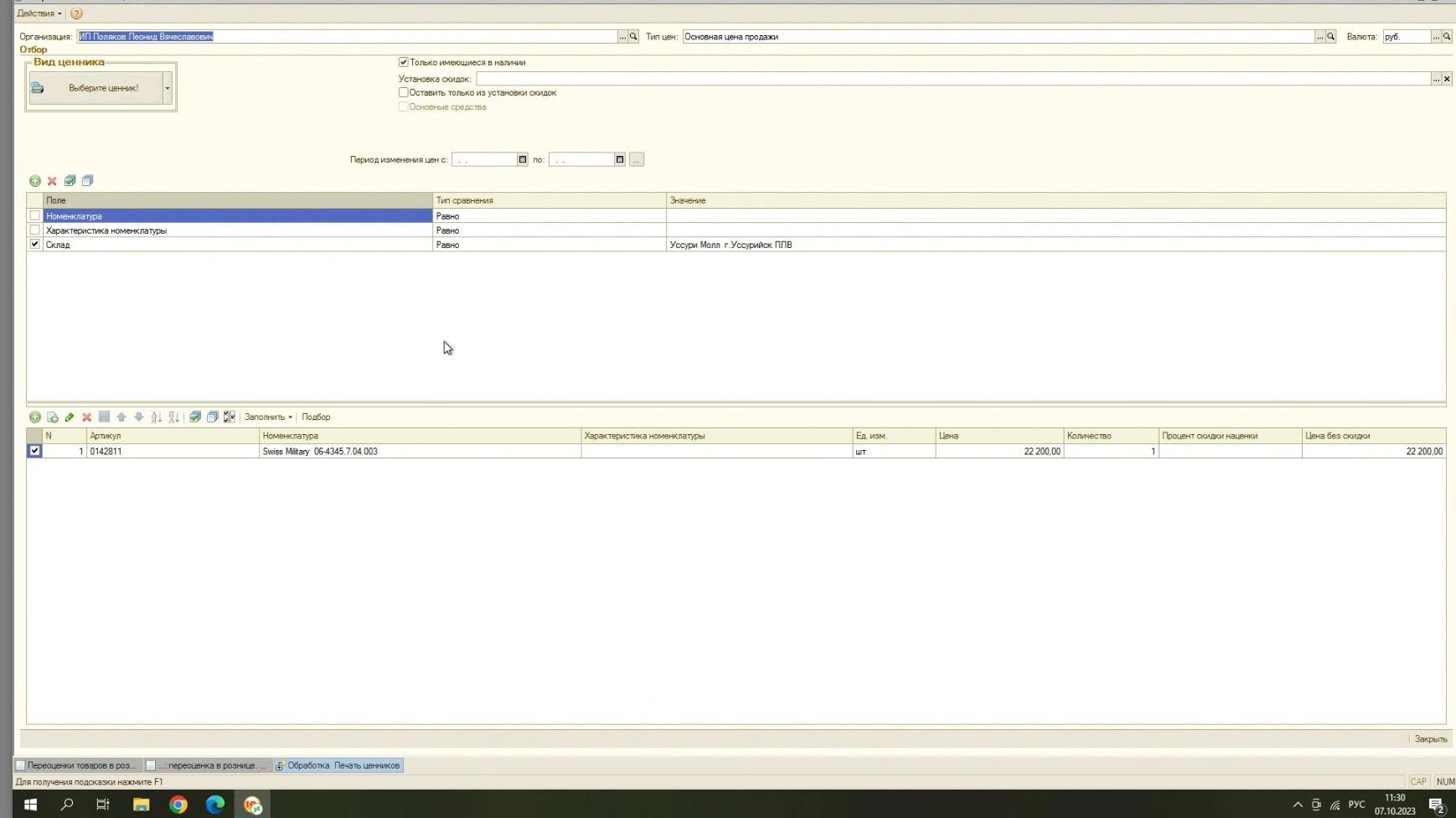Open the calendar for period end date

point(620,159)
